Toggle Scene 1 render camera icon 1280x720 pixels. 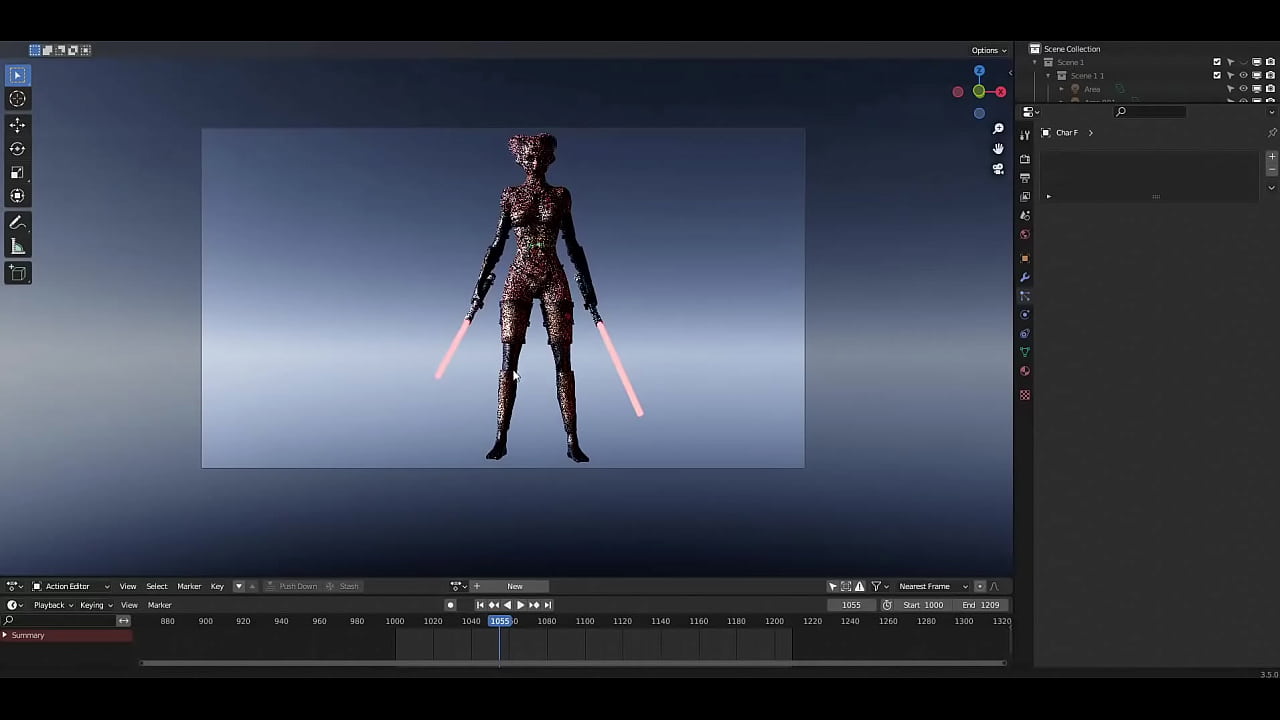[x=1270, y=62]
